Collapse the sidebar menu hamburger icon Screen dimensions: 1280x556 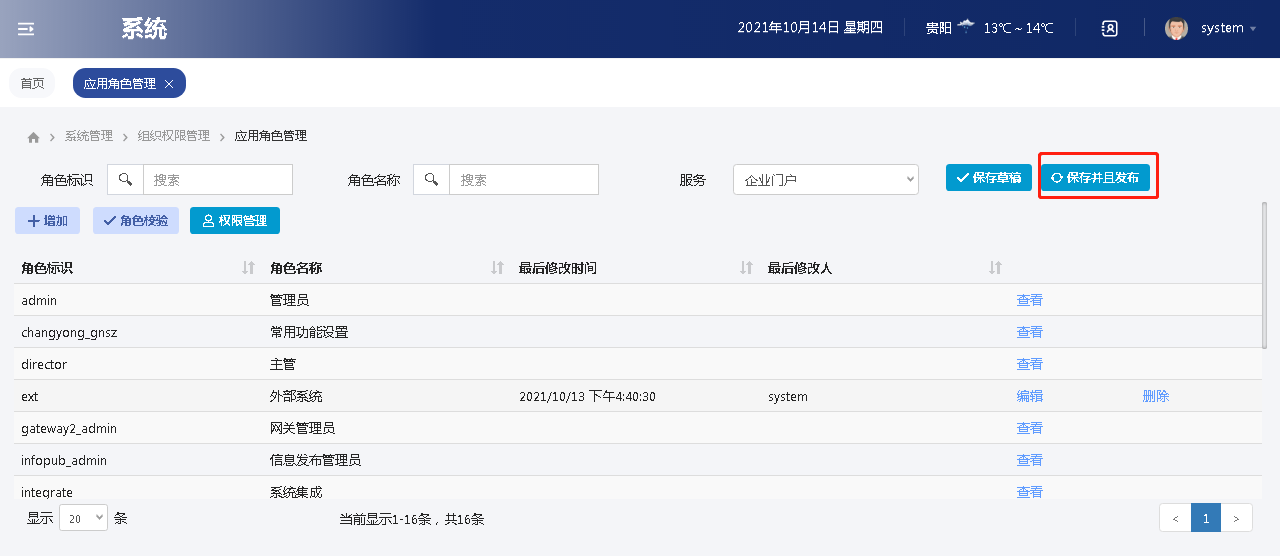26,29
